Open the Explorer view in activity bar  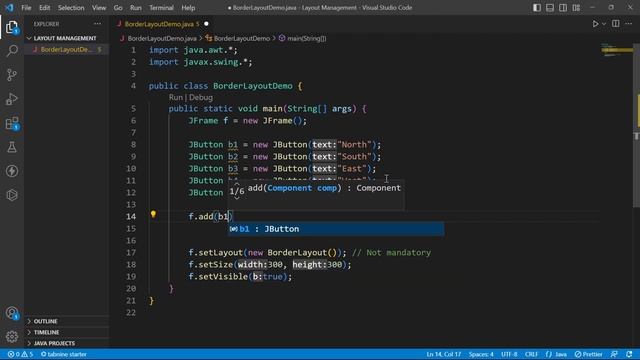point(12,27)
